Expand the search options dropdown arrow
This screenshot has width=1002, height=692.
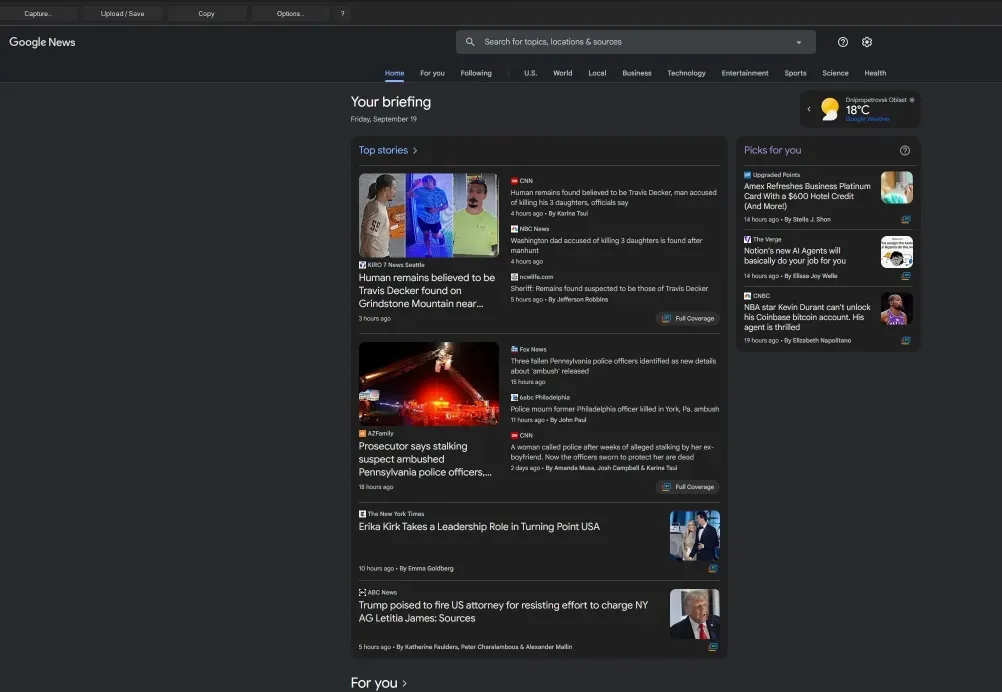(x=798, y=42)
